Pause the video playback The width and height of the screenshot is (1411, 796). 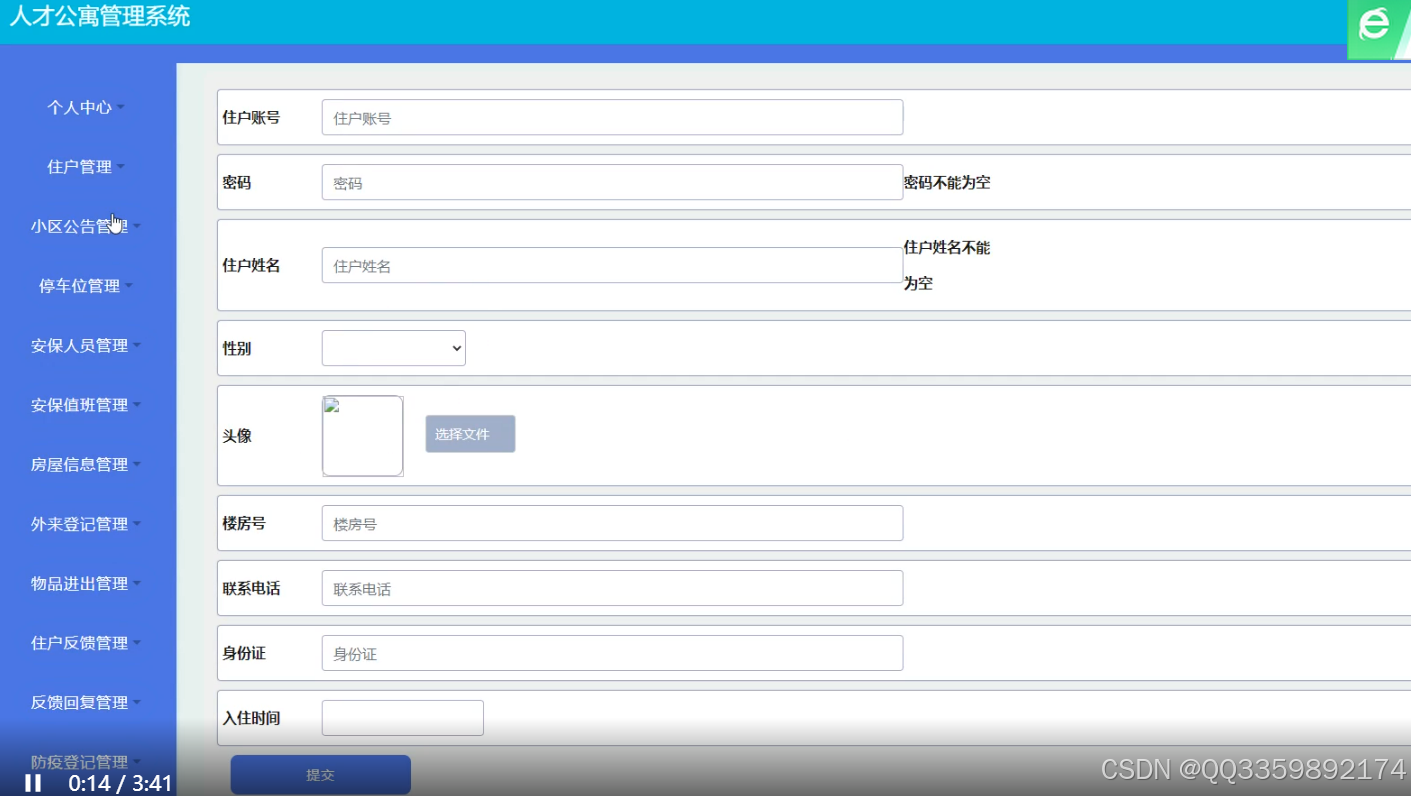pos(33,783)
